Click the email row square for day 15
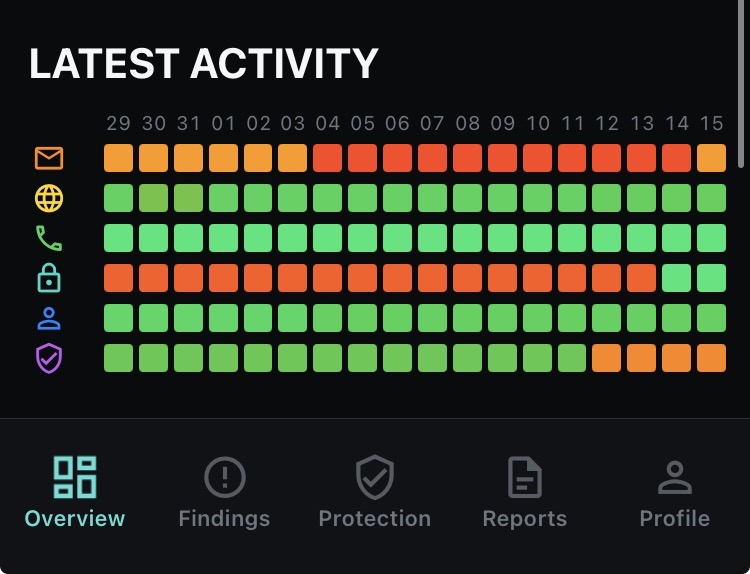Image resolution: width=750 pixels, height=574 pixels. click(711, 158)
